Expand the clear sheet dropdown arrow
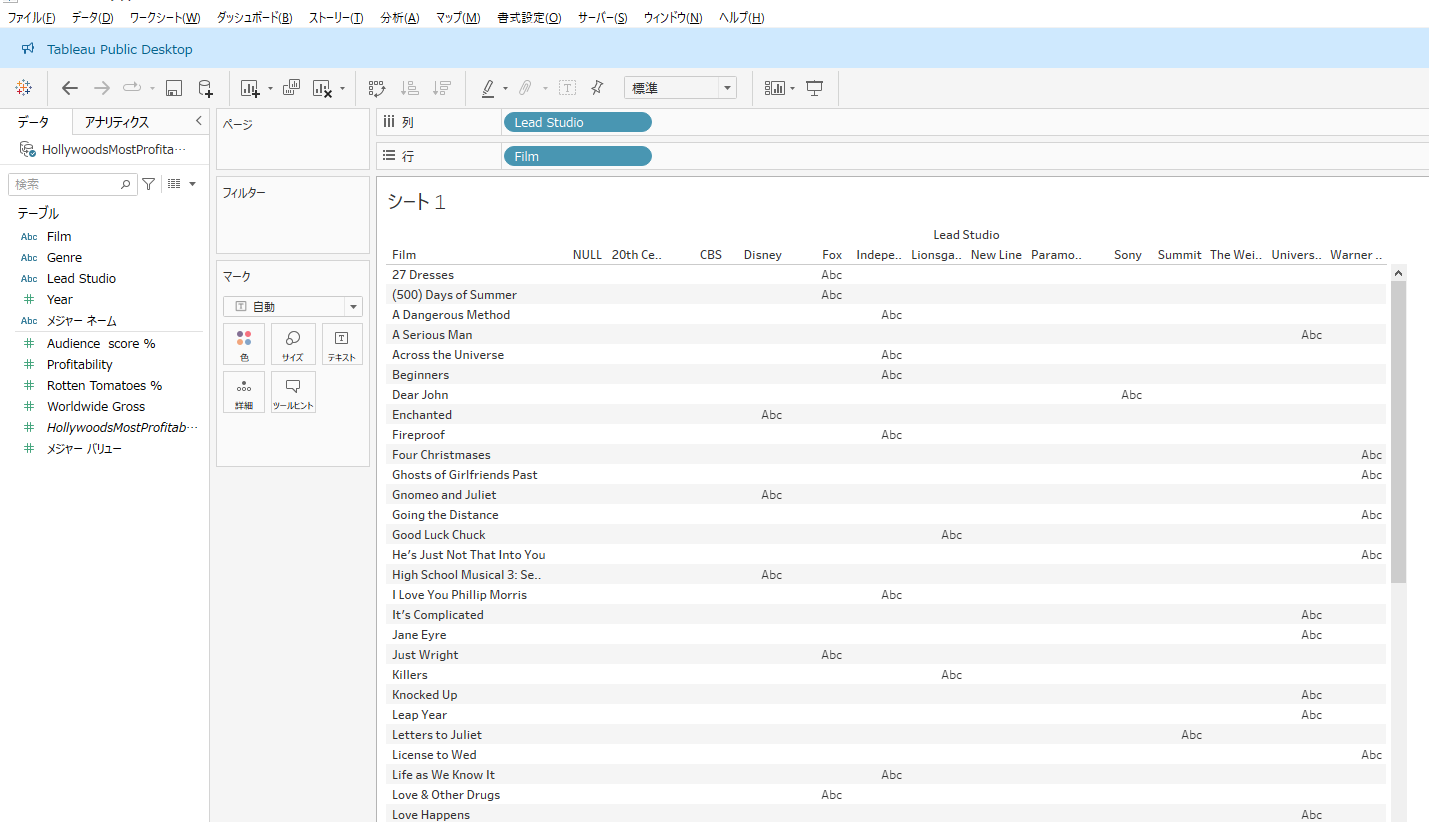Image resolution: width=1429 pixels, height=822 pixels. pos(342,88)
